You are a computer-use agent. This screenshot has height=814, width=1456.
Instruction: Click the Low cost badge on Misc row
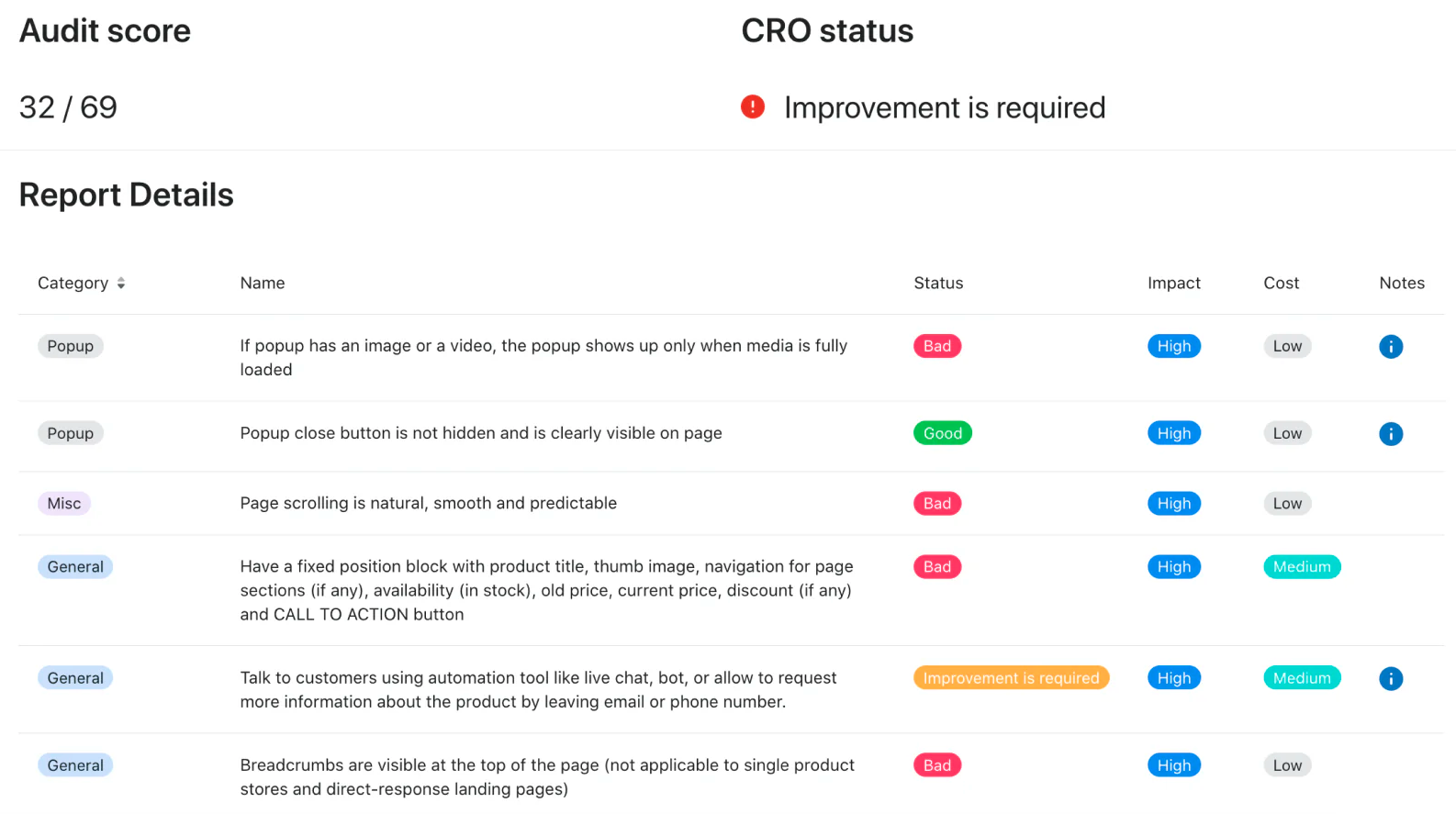click(x=1286, y=504)
